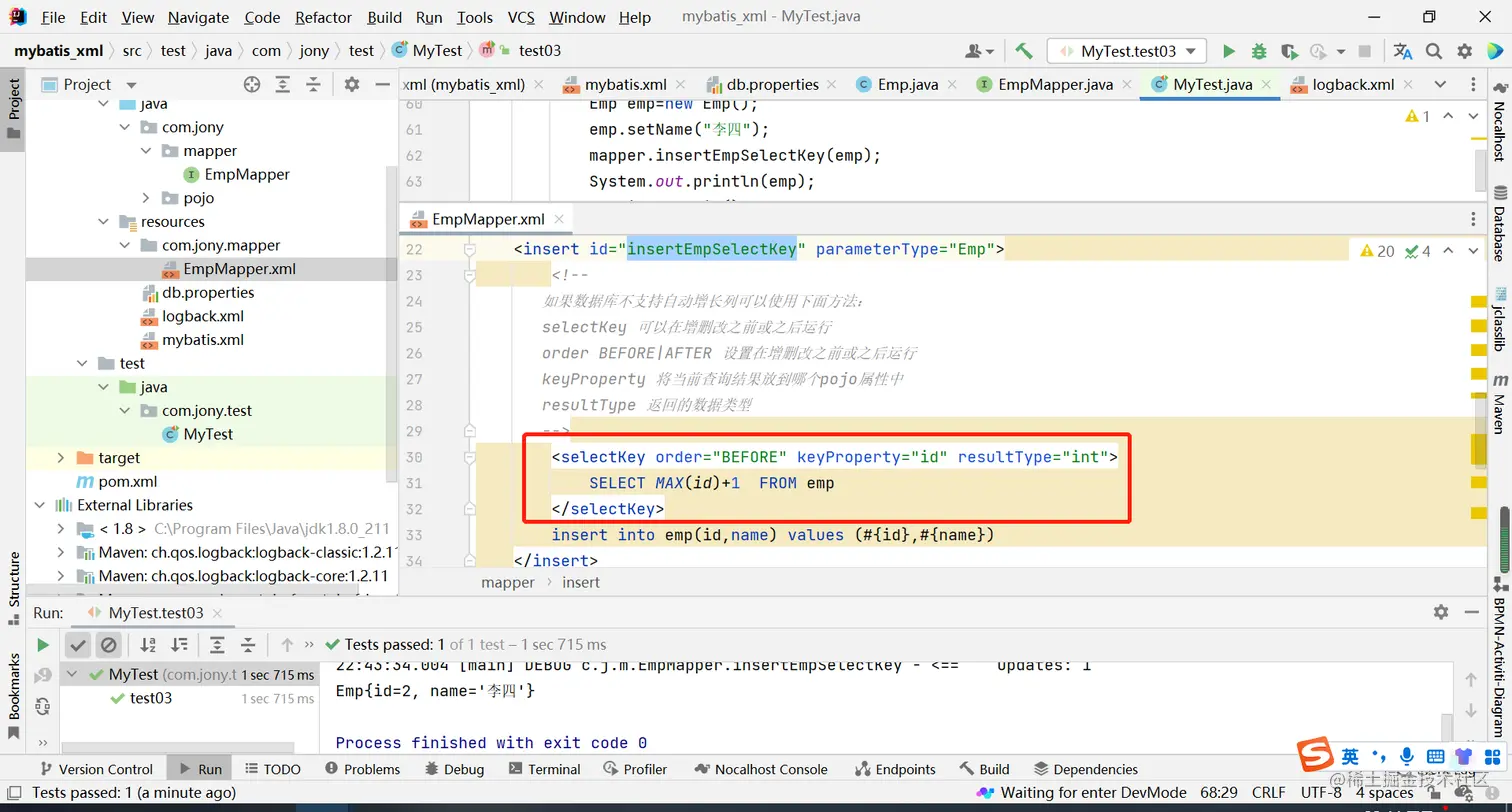Open Terminal tool window
This screenshot has width=1512, height=812.
click(544, 769)
